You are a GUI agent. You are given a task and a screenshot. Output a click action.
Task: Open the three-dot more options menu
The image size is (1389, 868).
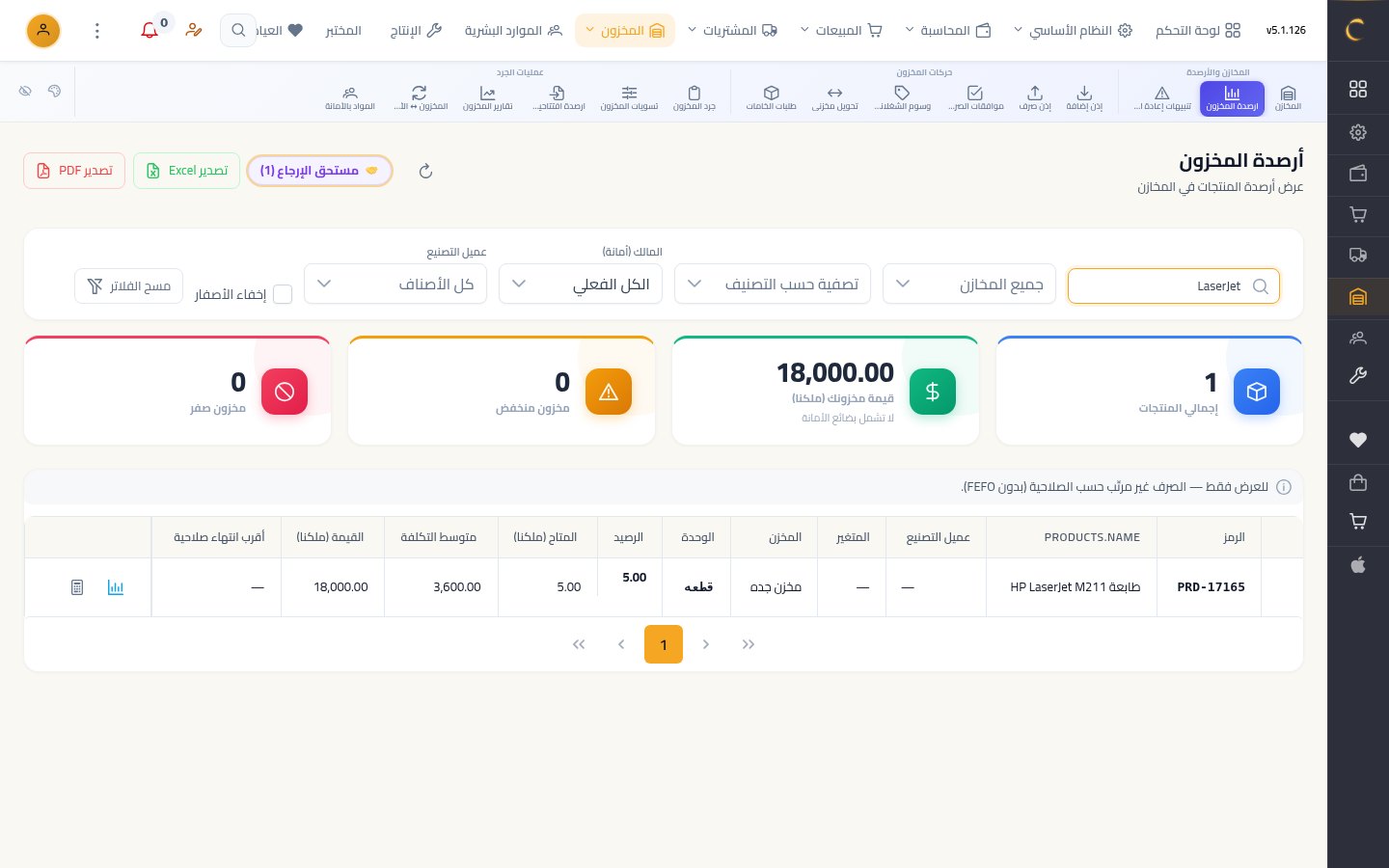[97, 31]
